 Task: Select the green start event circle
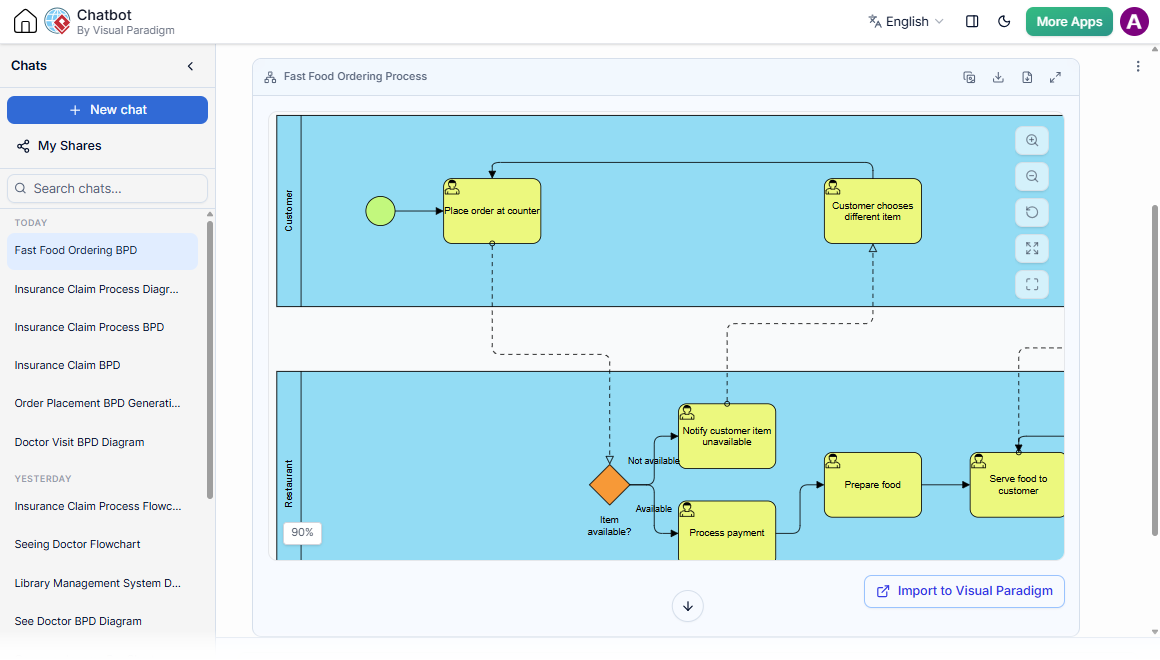click(x=380, y=211)
